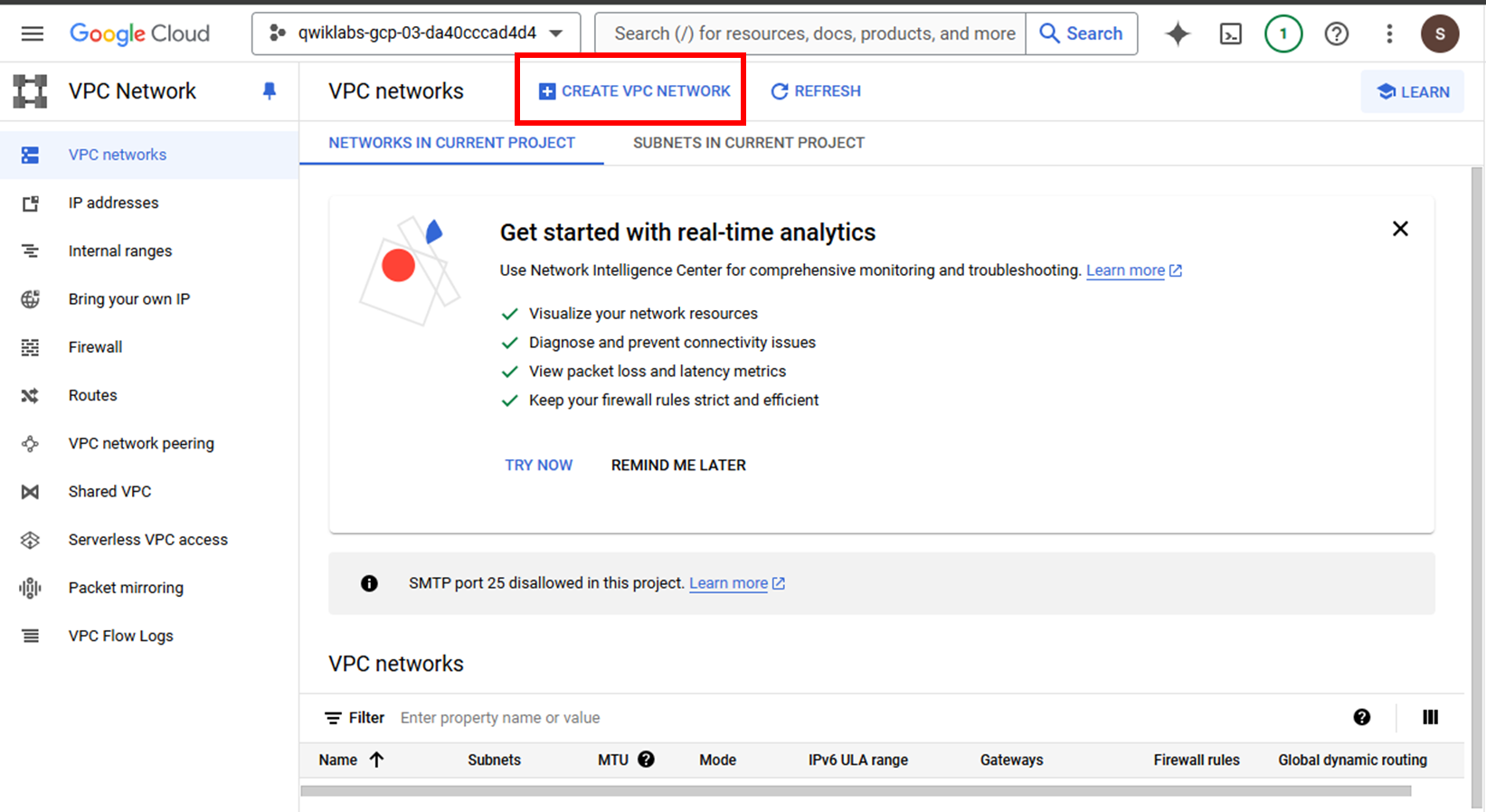The image size is (1486, 812).
Task: Click the Filter icon
Action: click(333, 718)
